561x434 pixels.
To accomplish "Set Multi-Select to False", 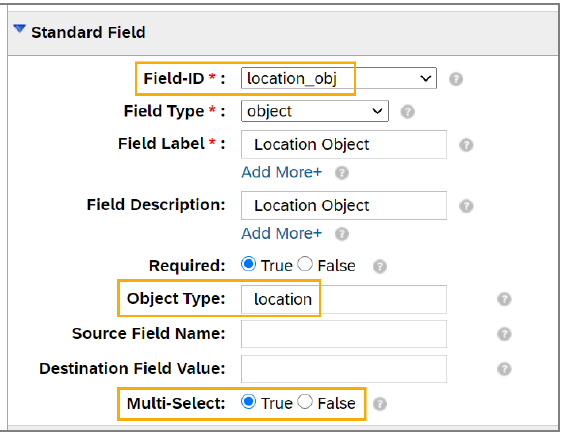I will 305,402.
